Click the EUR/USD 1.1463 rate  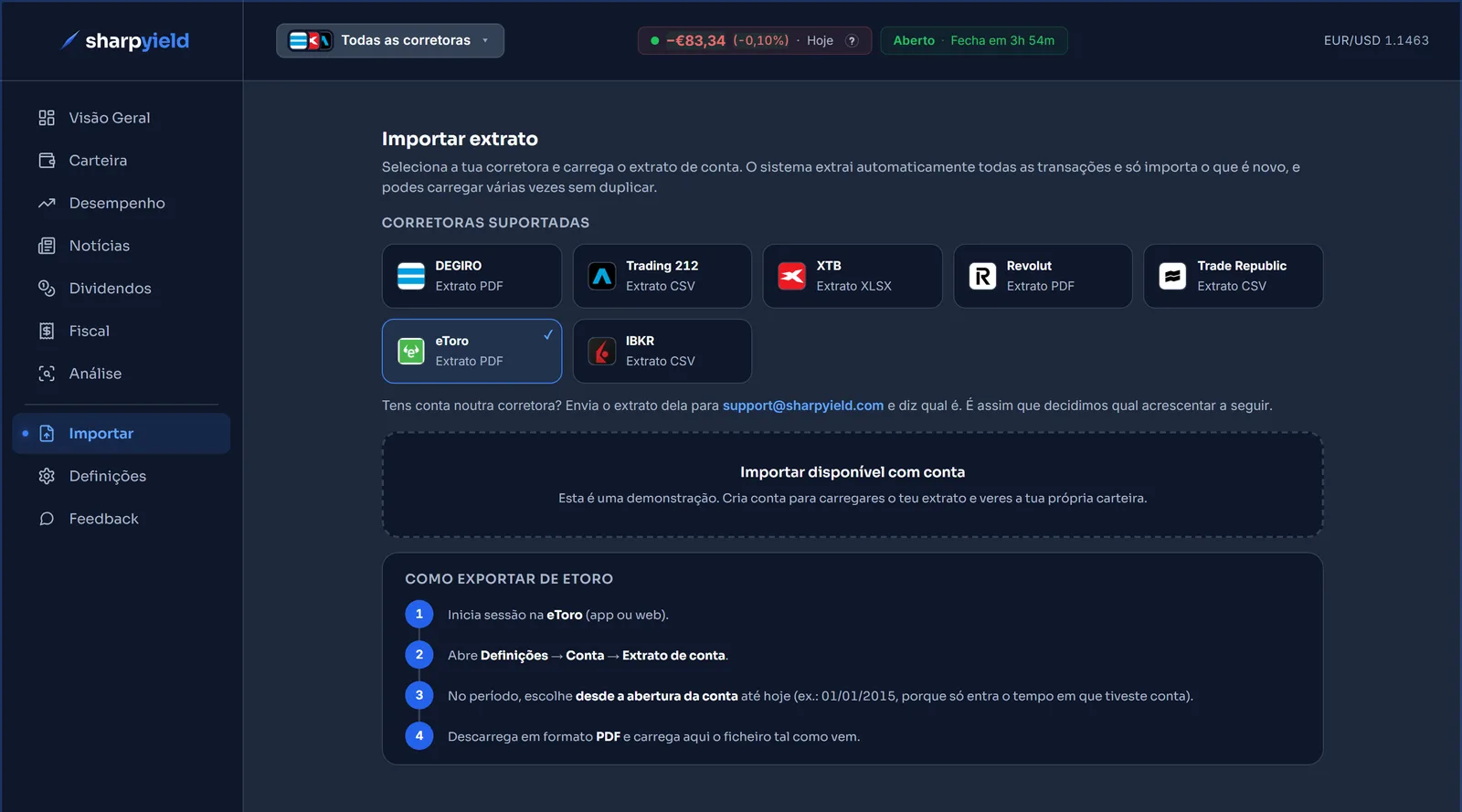pyautogui.click(x=1376, y=41)
